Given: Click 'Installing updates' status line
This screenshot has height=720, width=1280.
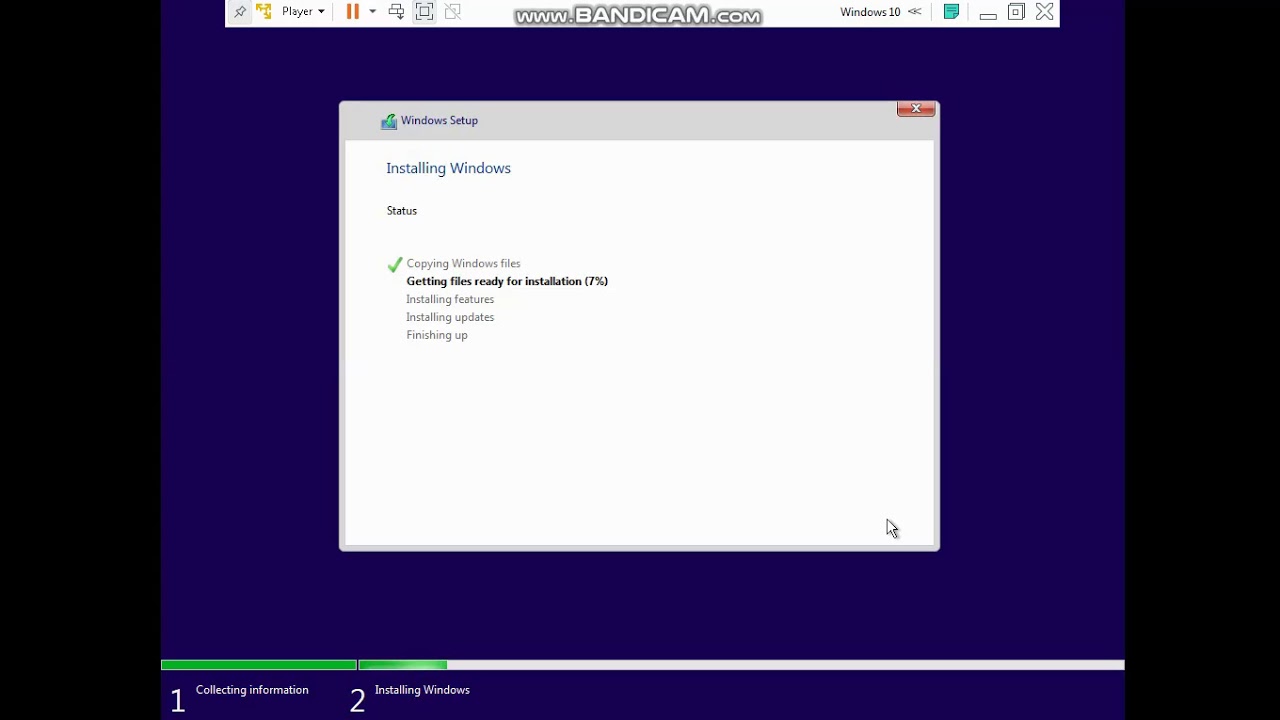Looking at the screenshot, I should coord(450,317).
